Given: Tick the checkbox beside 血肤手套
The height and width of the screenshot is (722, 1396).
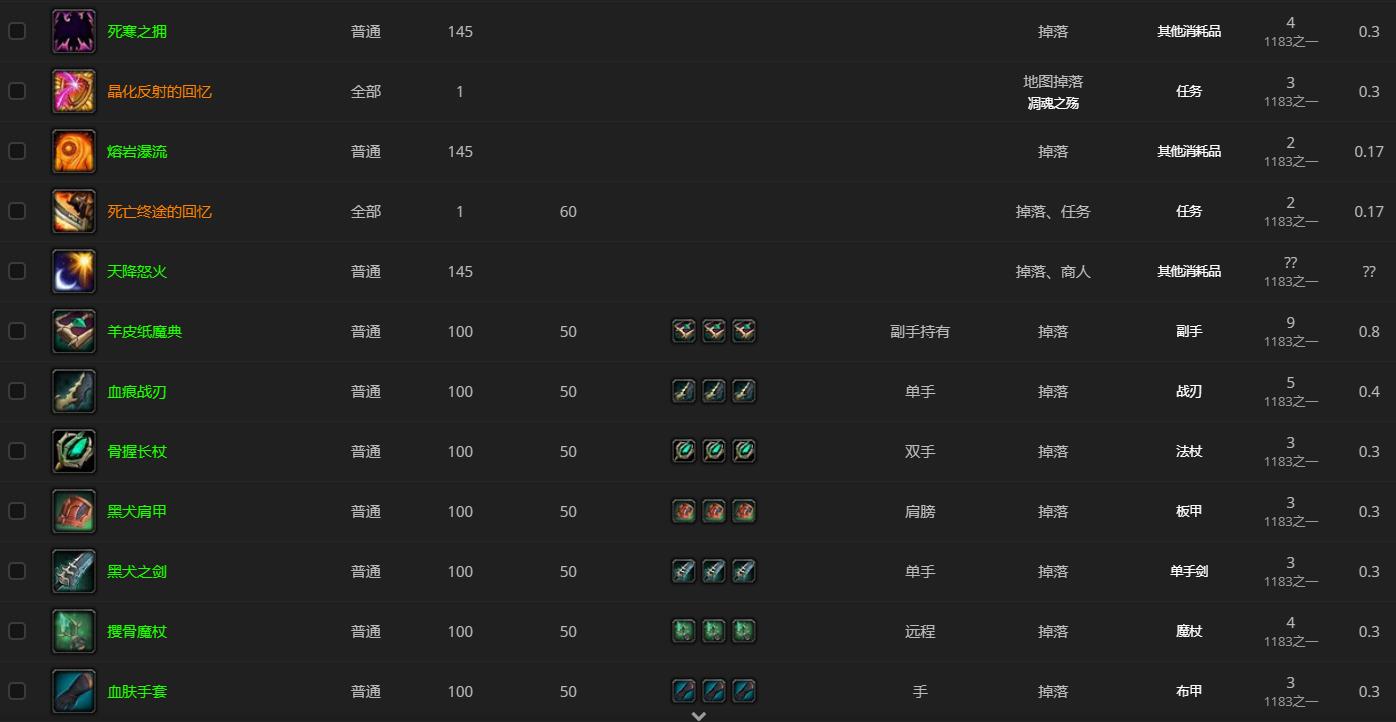Looking at the screenshot, I should [x=16, y=691].
